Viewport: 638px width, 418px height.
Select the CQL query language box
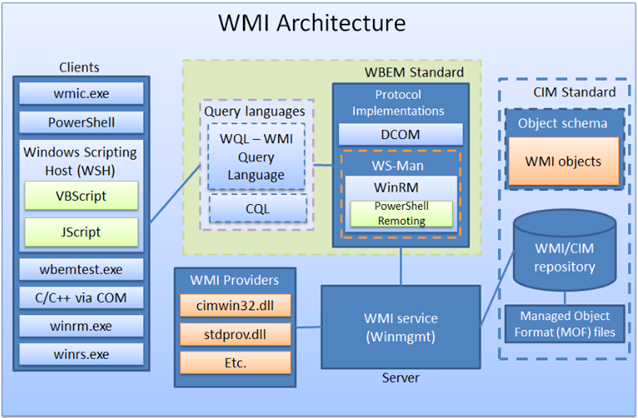[258, 208]
